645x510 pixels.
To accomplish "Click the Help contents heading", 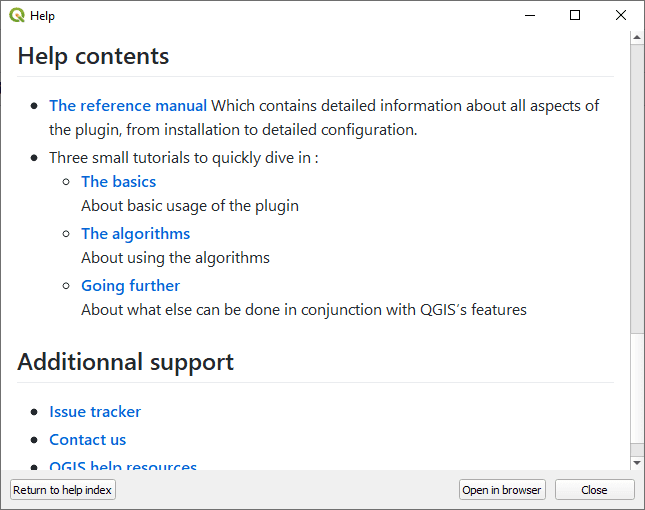I will point(93,56).
